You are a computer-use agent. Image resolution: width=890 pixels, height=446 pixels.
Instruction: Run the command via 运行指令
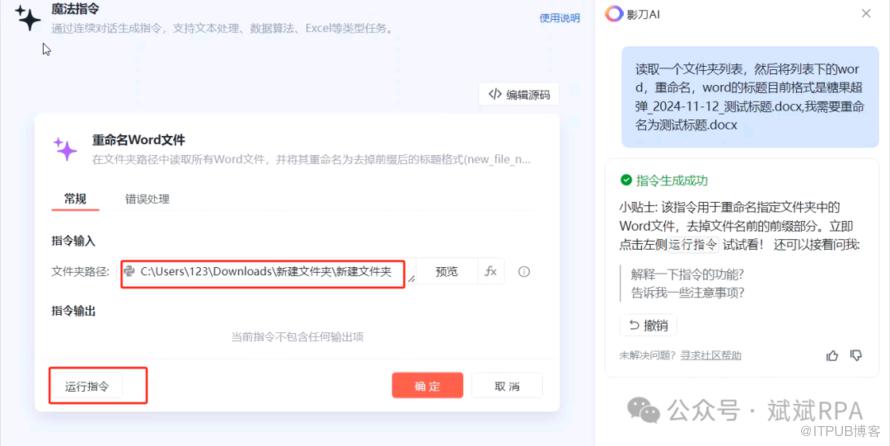coord(86,386)
